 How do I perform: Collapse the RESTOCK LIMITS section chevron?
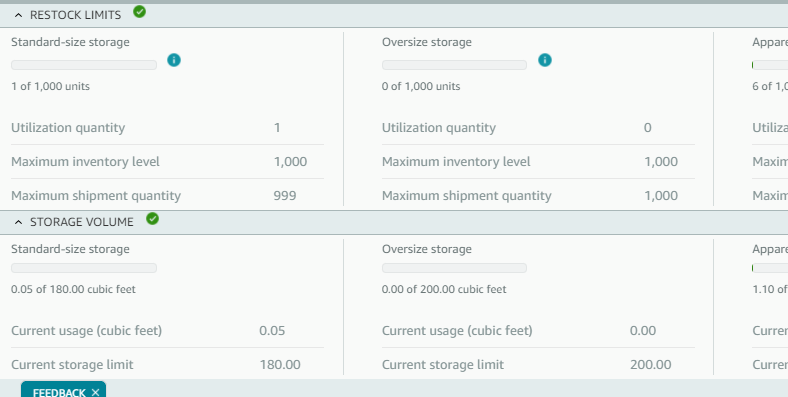19,15
